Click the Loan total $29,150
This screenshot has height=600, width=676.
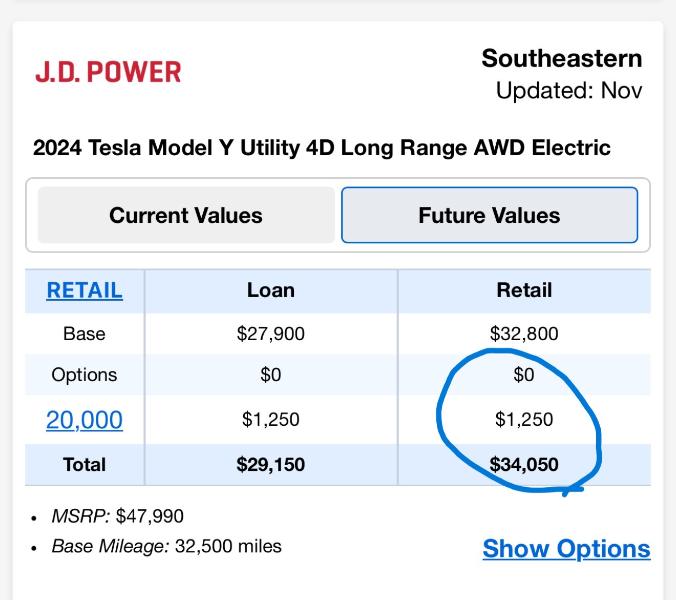click(x=271, y=464)
